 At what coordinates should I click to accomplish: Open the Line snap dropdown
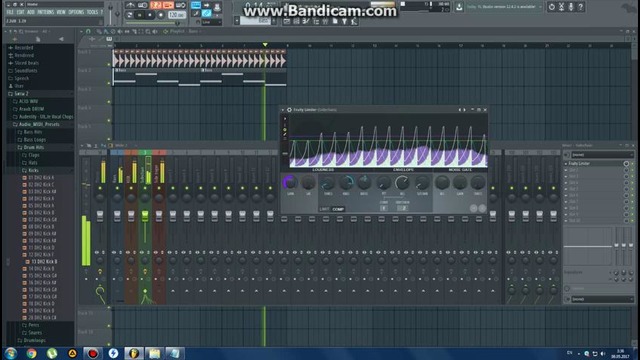coord(211,22)
